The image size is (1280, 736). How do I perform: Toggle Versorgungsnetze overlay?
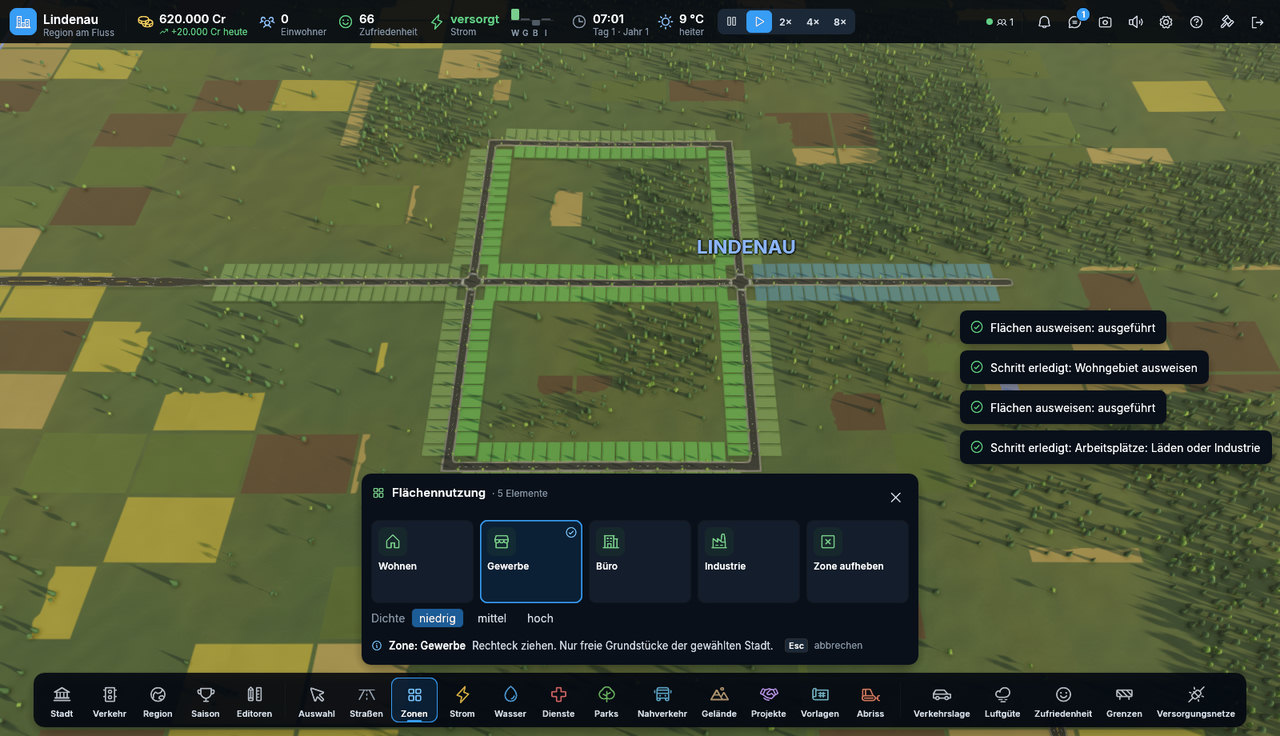point(1196,700)
